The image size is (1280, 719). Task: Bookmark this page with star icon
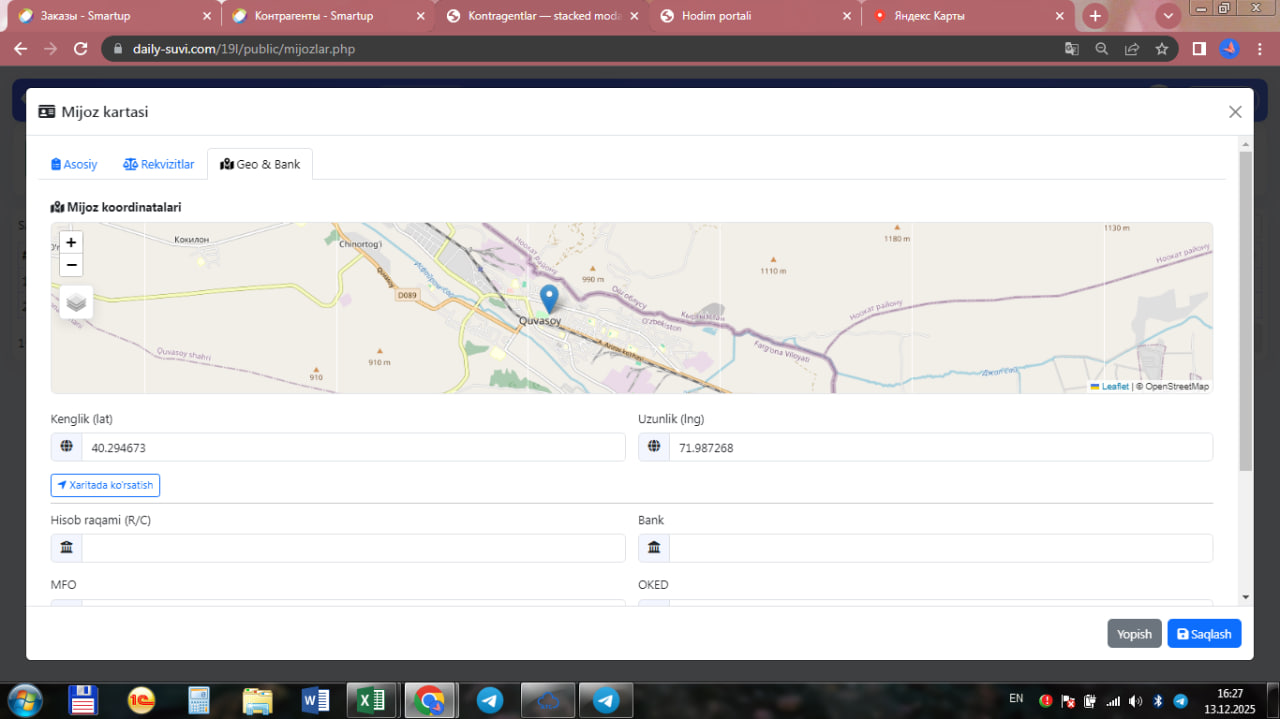1161,49
